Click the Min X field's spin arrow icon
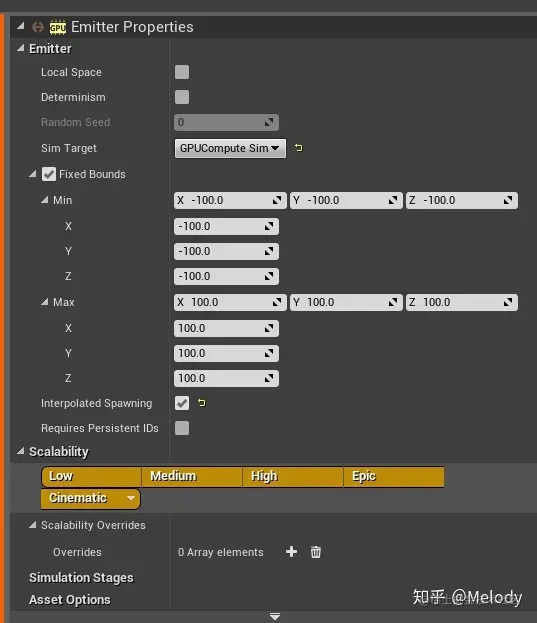 pos(269,226)
